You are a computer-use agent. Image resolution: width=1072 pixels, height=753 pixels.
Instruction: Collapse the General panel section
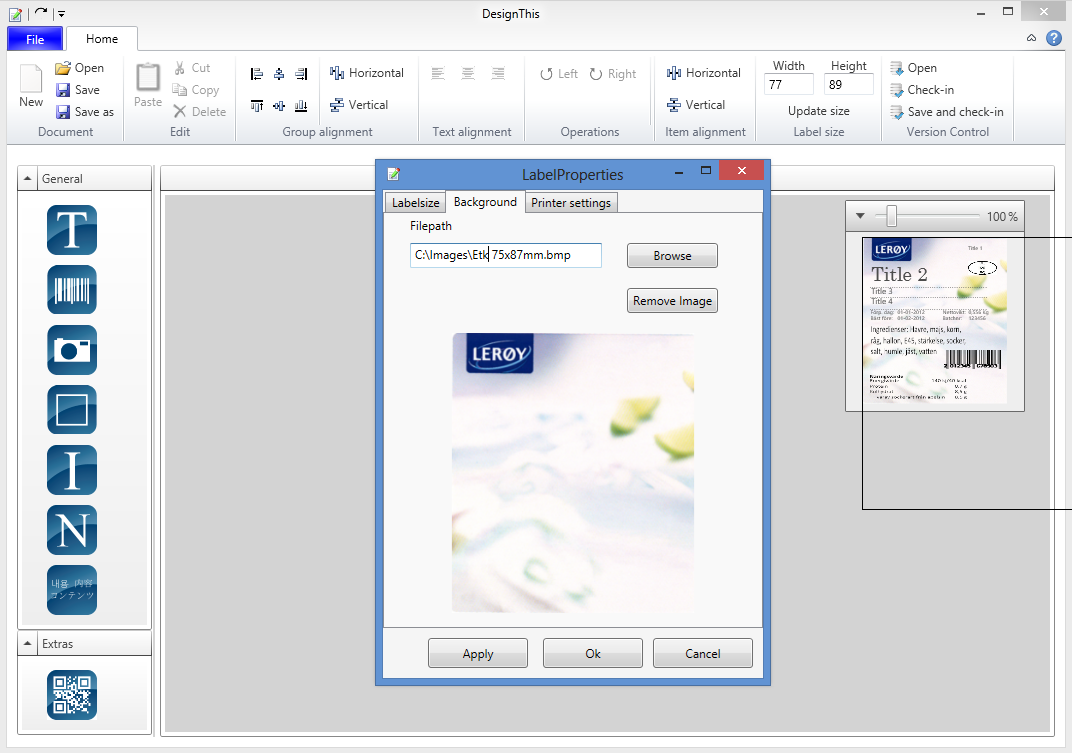tap(28, 179)
